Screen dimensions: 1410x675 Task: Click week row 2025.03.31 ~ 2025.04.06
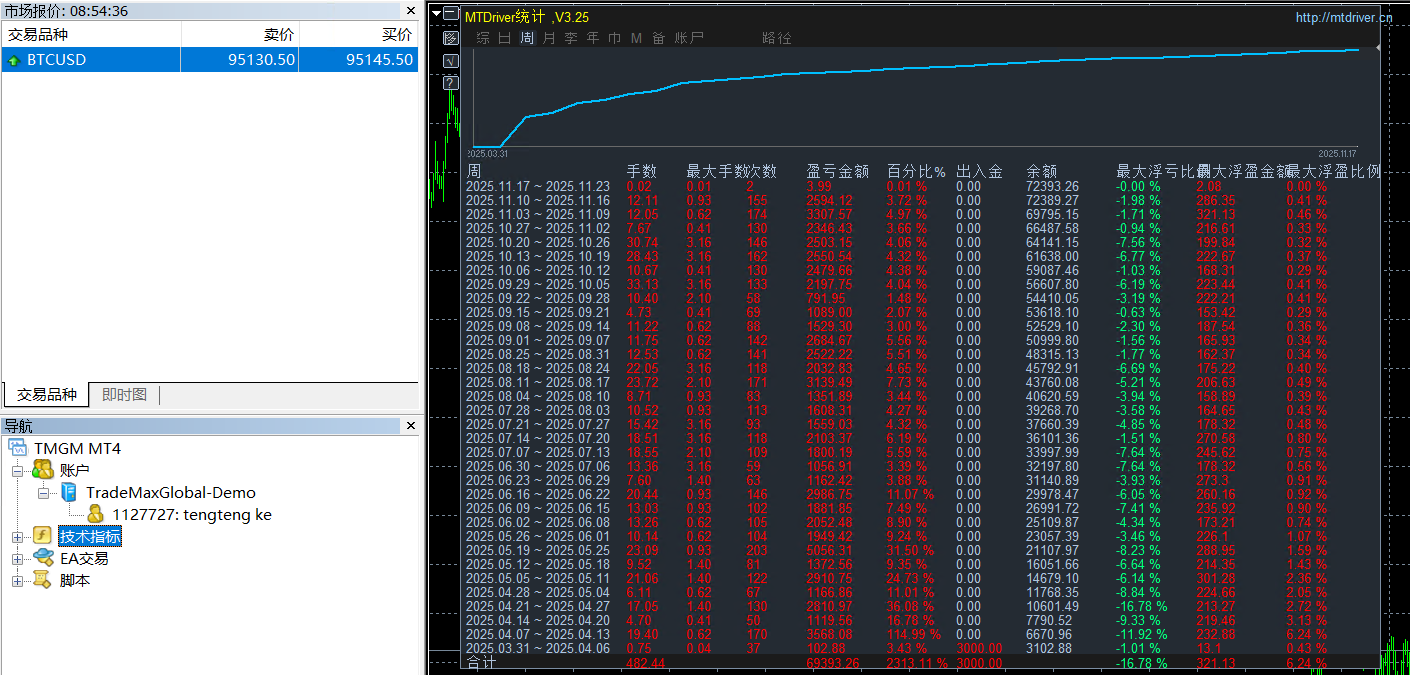(538, 648)
